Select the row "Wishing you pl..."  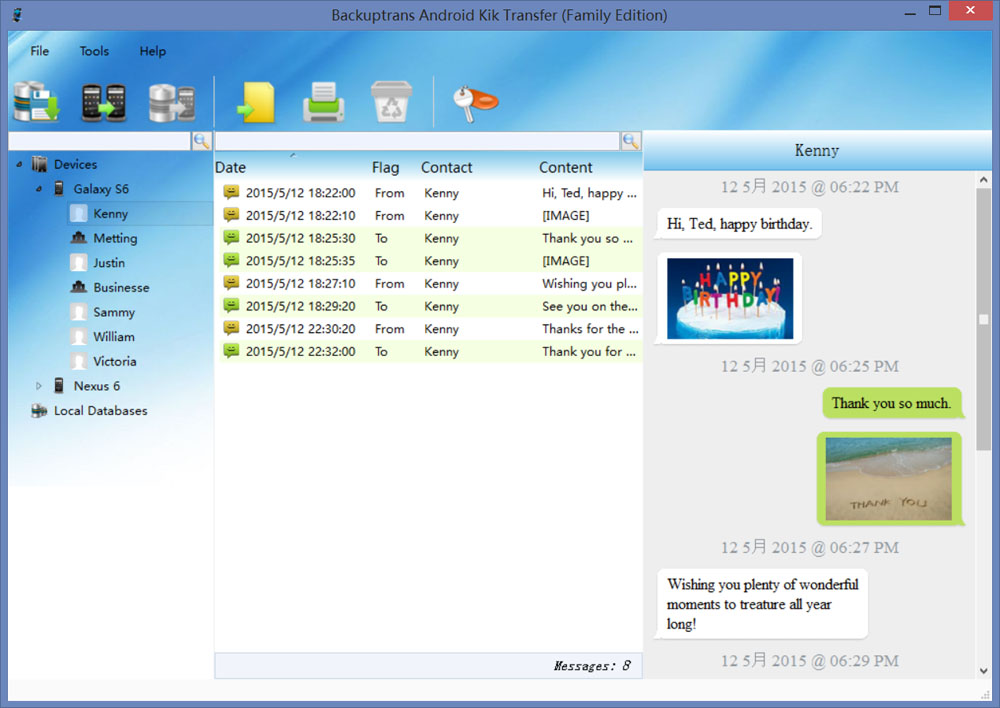click(430, 283)
